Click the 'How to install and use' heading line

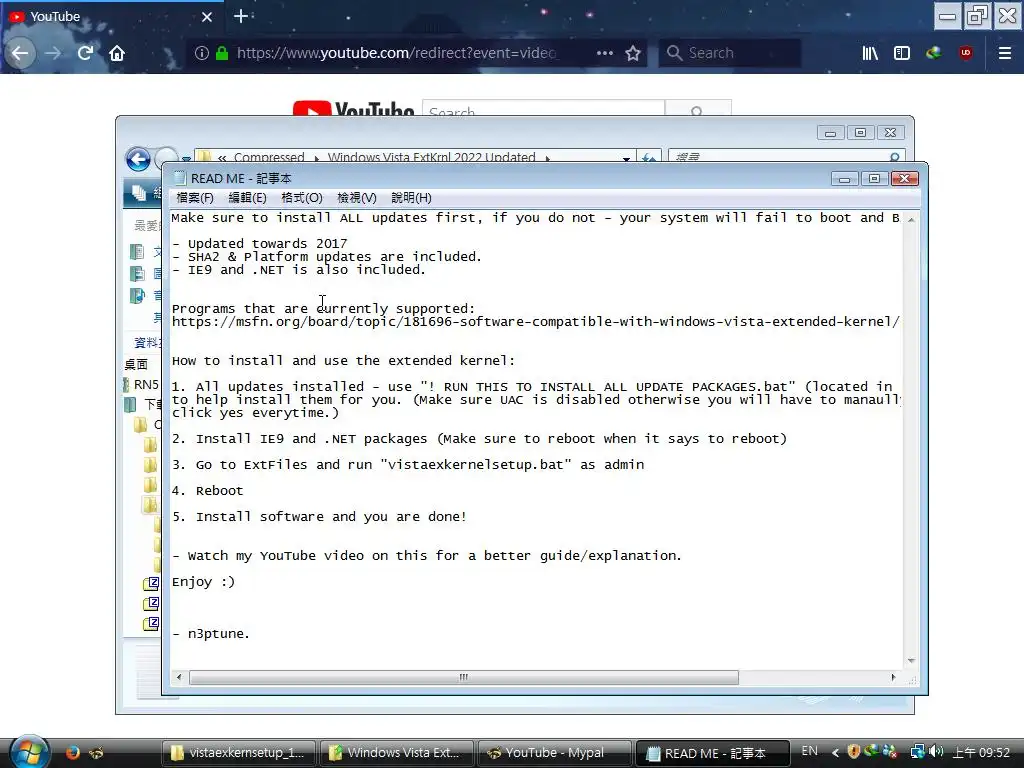coord(344,361)
